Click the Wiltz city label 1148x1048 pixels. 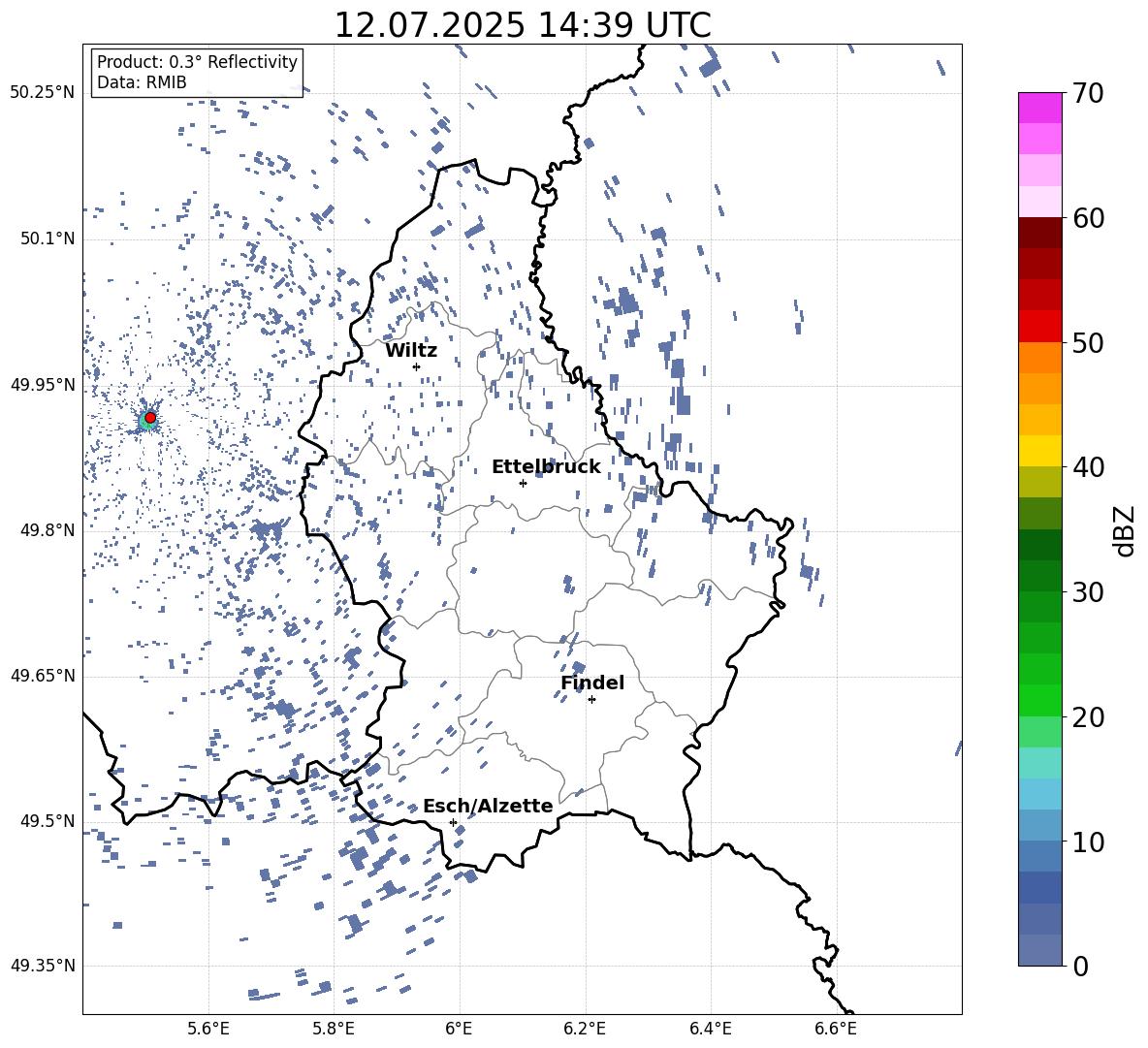pos(411,351)
